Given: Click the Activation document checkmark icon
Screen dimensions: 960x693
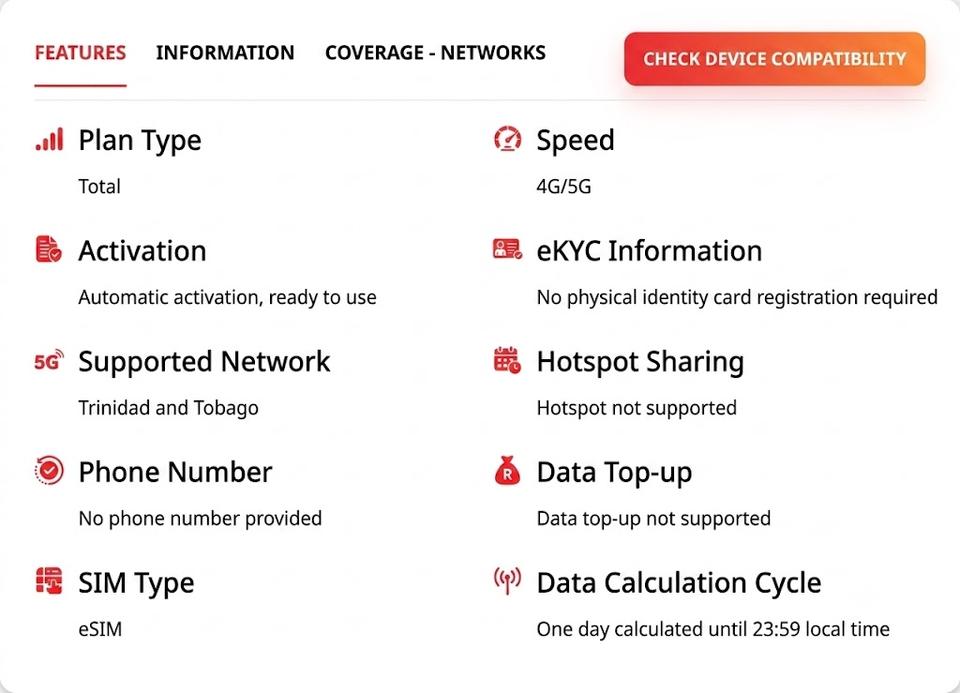Looking at the screenshot, I should 49,249.
